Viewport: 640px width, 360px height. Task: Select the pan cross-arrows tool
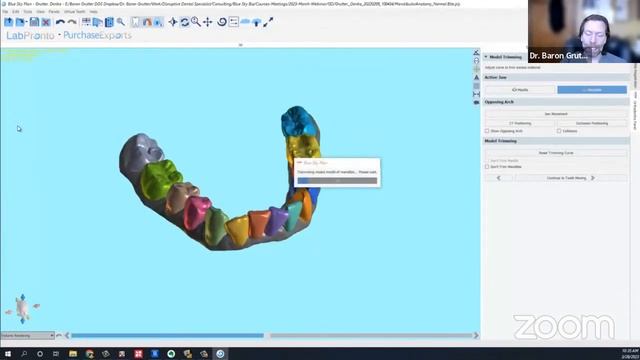click(x=208, y=22)
